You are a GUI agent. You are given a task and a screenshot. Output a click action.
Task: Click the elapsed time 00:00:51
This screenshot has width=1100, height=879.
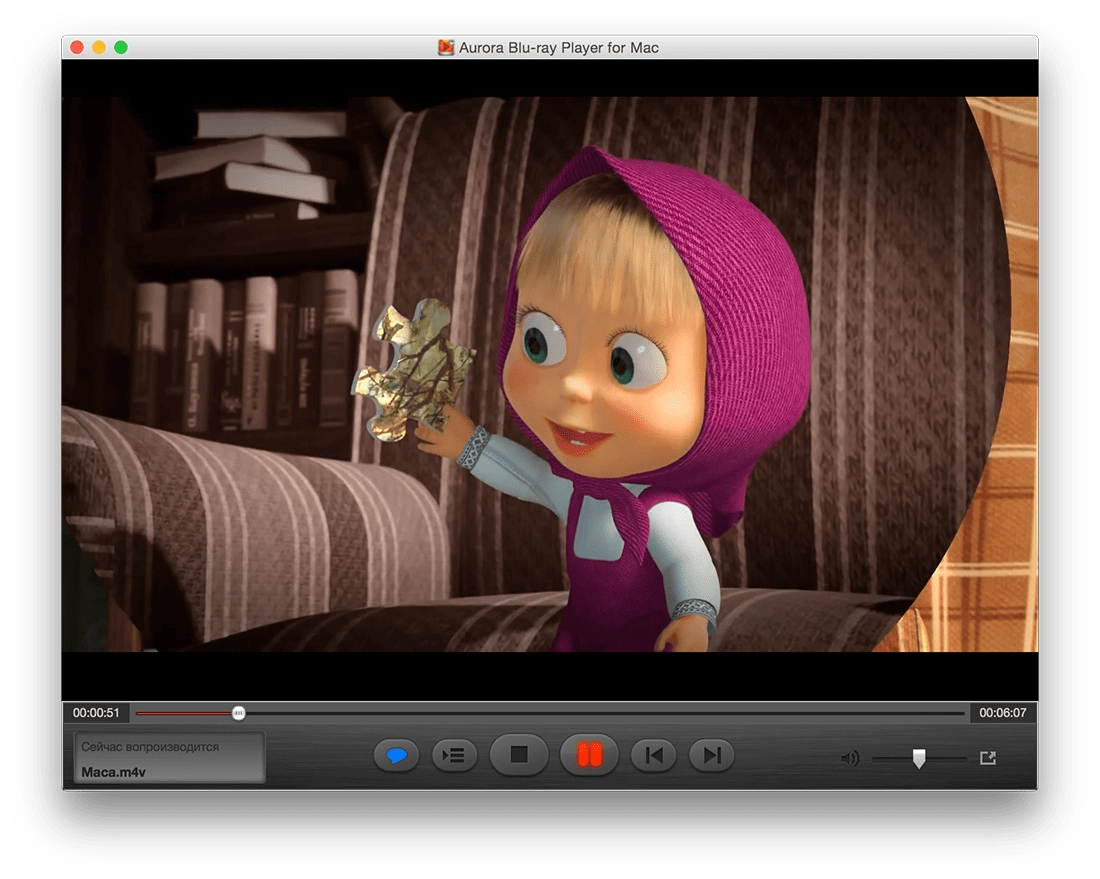click(96, 713)
